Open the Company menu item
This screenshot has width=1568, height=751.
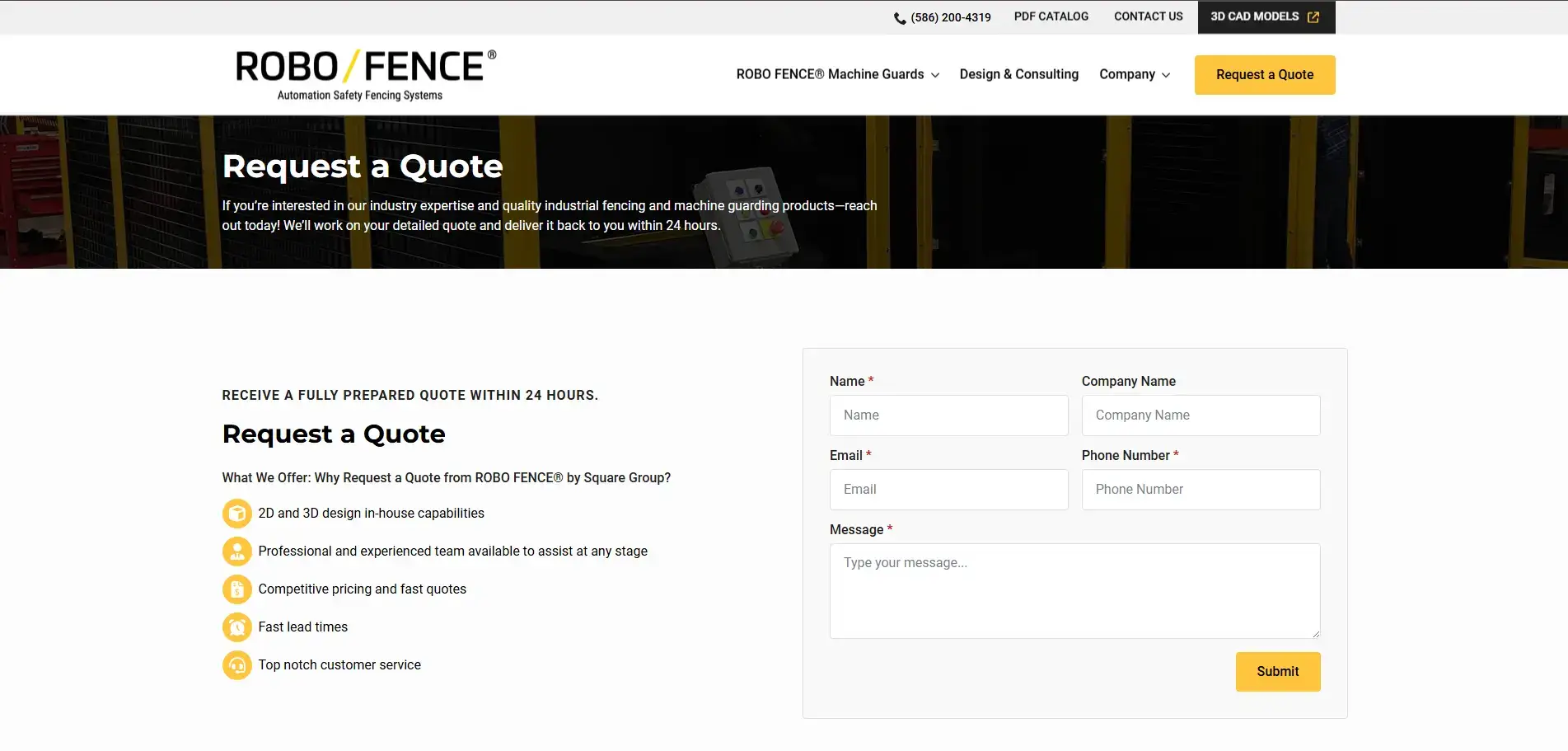1127,74
